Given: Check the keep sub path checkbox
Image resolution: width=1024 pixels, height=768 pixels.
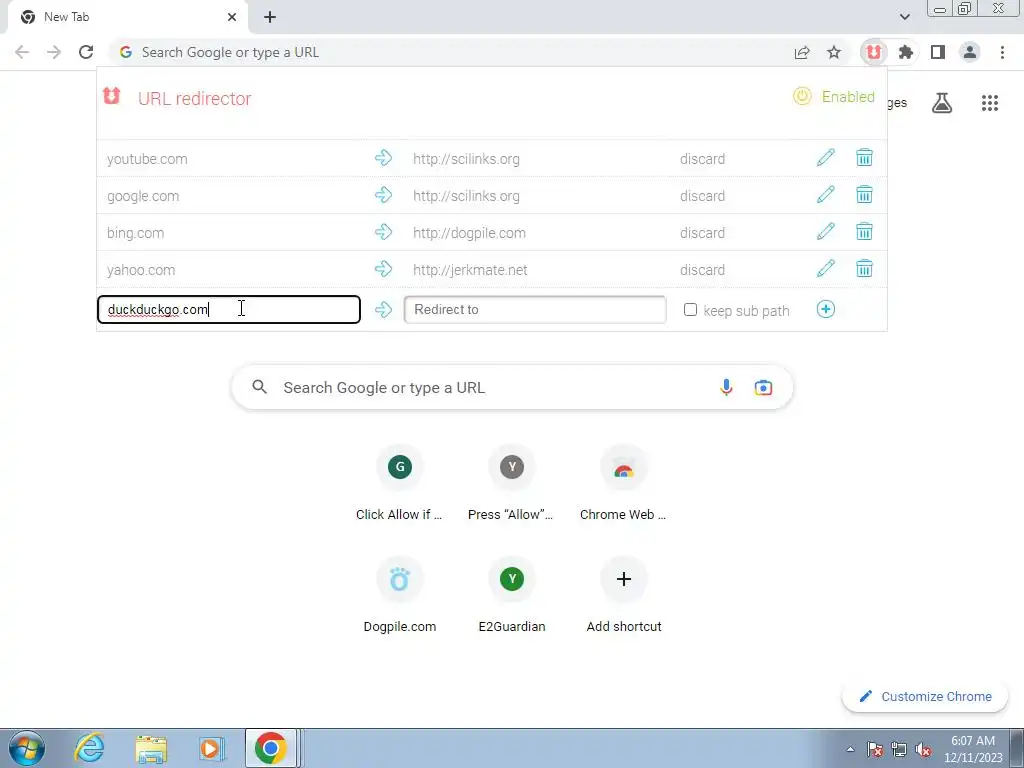Looking at the screenshot, I should click(690, 310).
